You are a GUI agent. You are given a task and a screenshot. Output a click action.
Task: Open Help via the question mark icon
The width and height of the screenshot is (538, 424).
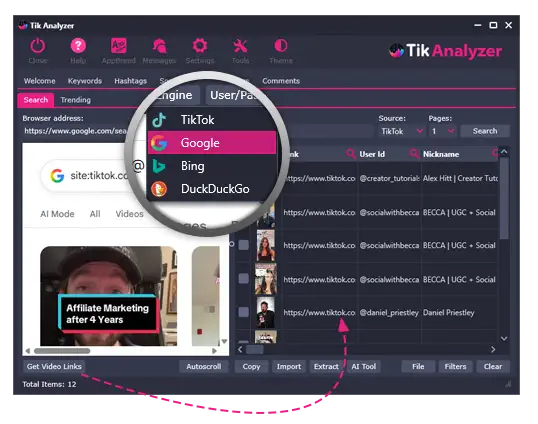click(78, 46)
